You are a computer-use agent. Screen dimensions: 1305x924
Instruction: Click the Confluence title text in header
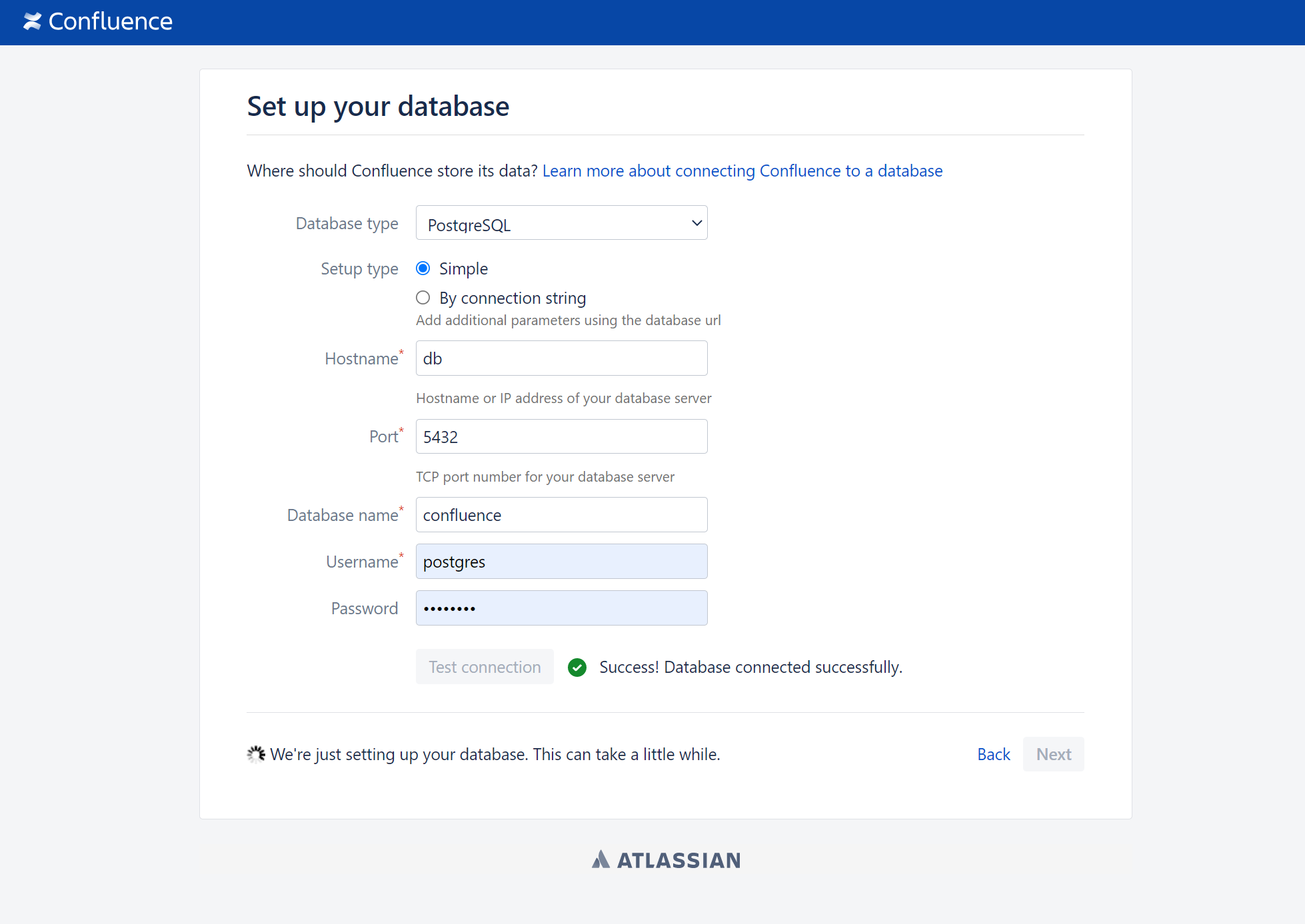pos(111,21)
